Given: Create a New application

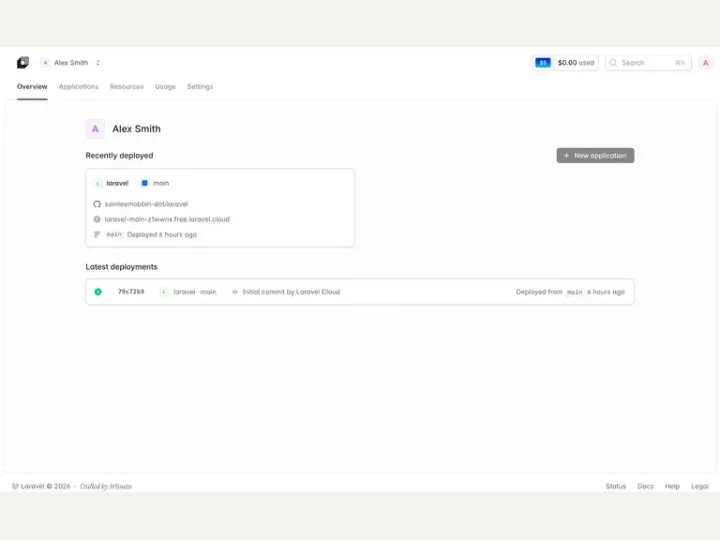Looking at the screenshot, I should click(x=595, y=155).
